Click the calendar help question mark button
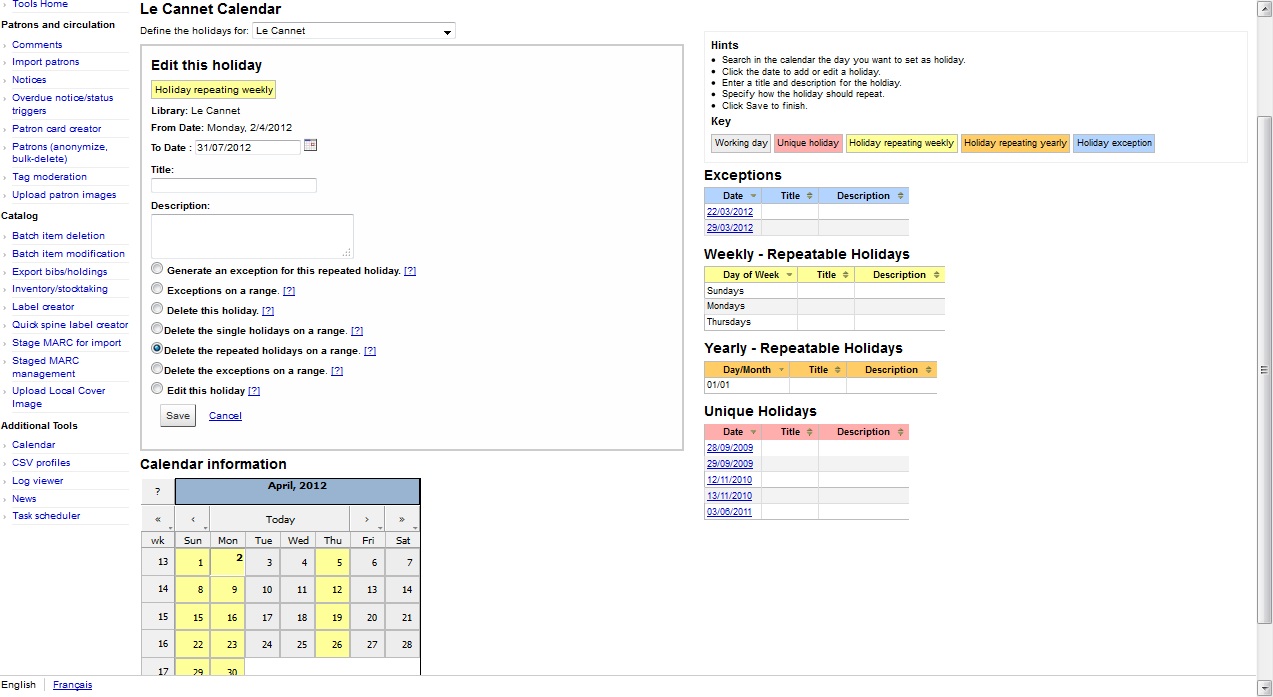This screenshot has width=1273, height=697. coord(158,491)
